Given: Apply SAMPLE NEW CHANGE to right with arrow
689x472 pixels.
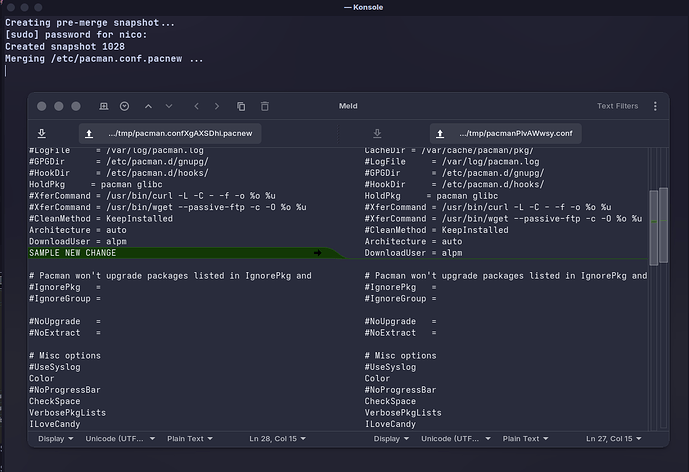Looking at the screenshot, I should pos(318,253).
